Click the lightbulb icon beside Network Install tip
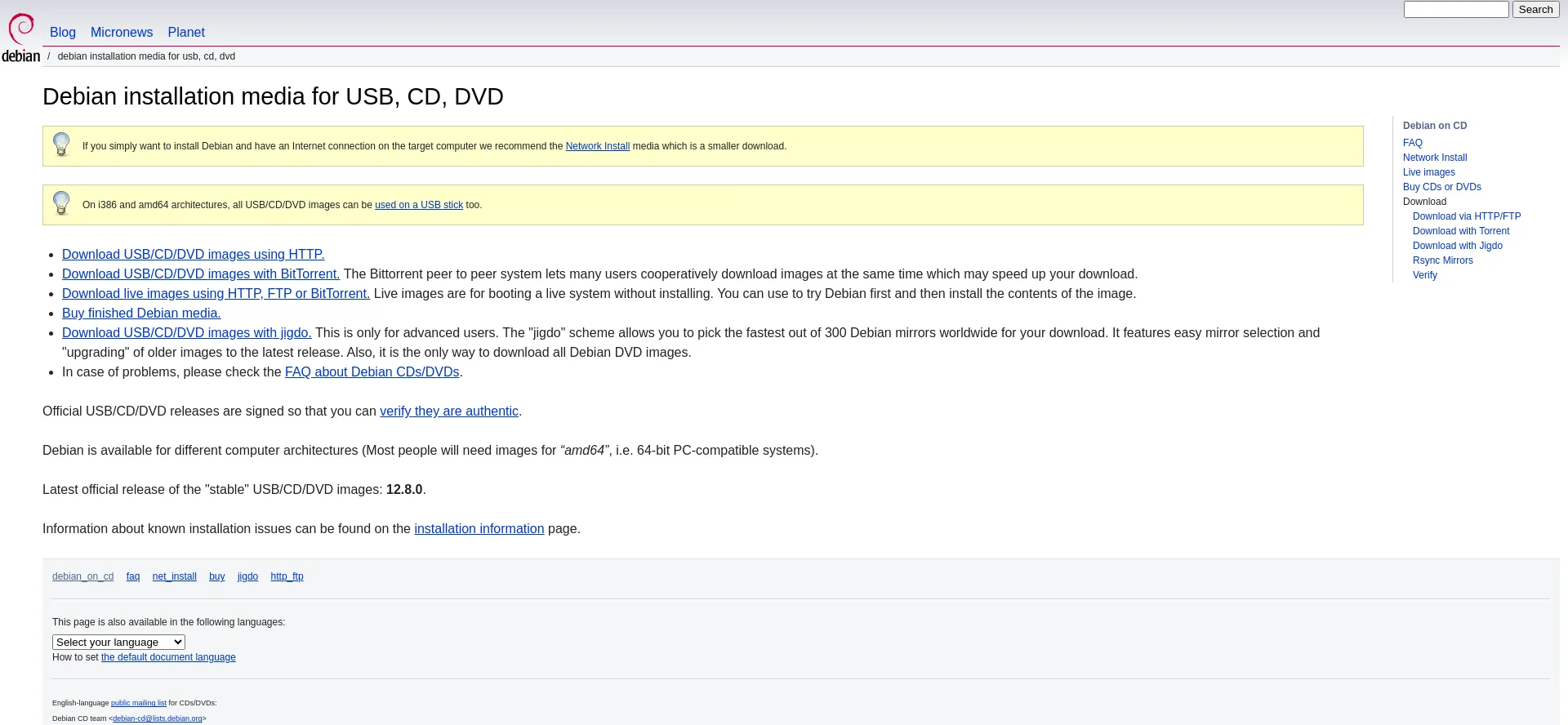The height and width of the screenshot is (725, 1568). coord(61,145)
